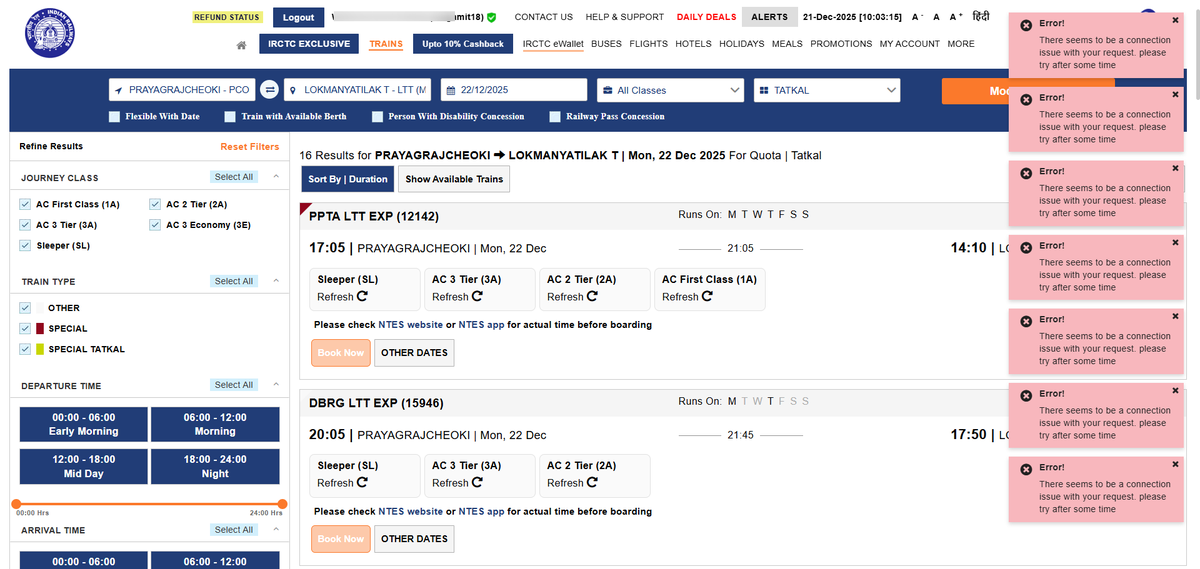Click left handle of departure time slider

[x=17, y=504]
